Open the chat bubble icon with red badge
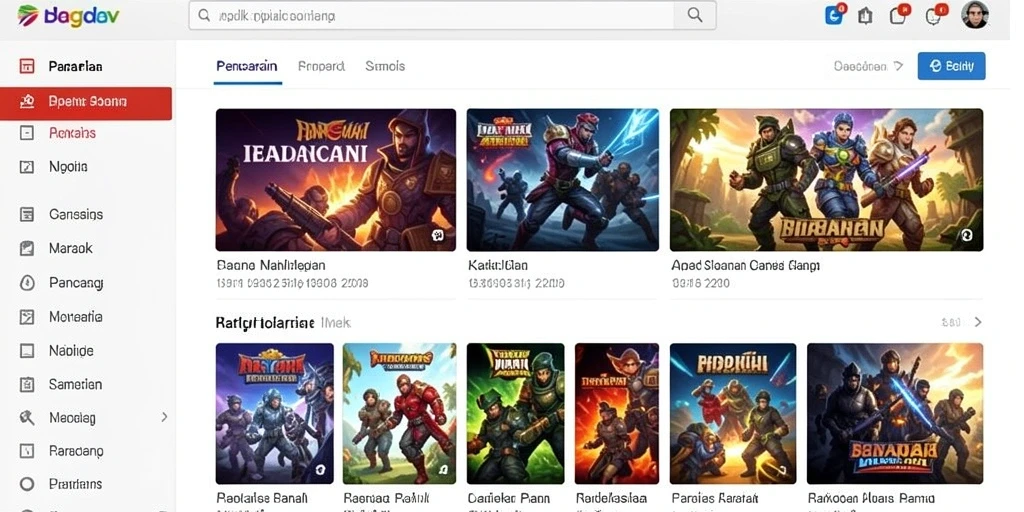This screenshot has height=512, width=1024. coord(934,15)
